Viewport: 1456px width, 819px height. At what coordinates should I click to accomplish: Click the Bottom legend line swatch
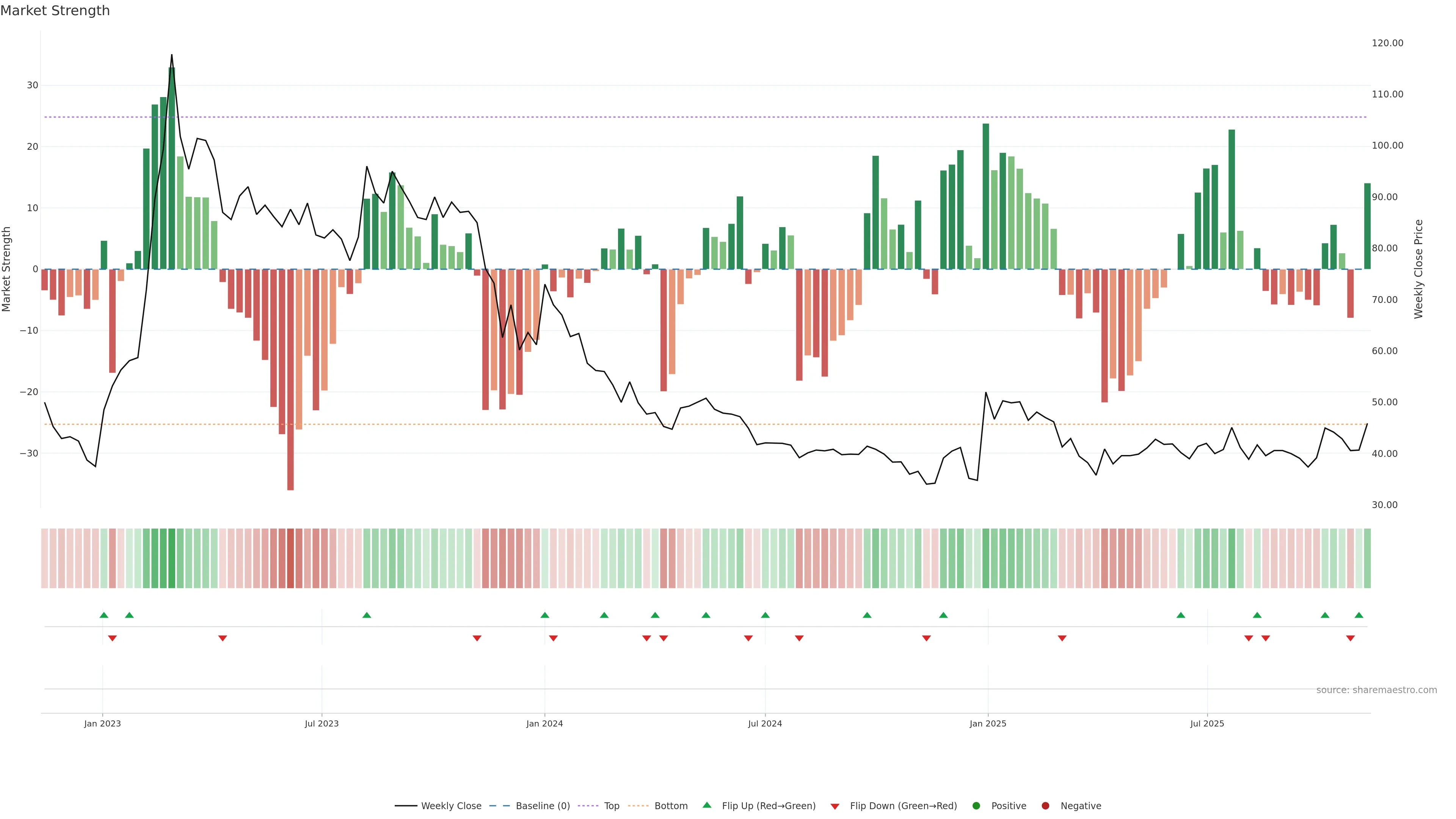[x=638, y=805]
